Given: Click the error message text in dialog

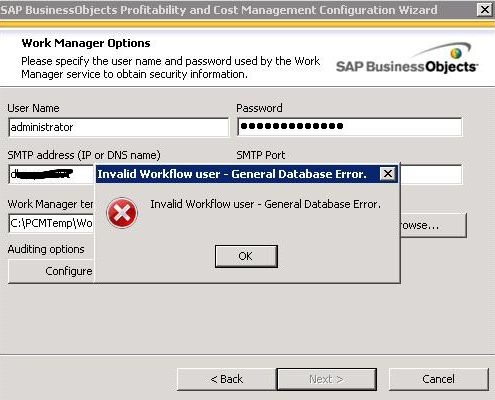Looking at the screenshot, I should pyautogui.click(x=265, y=204).
